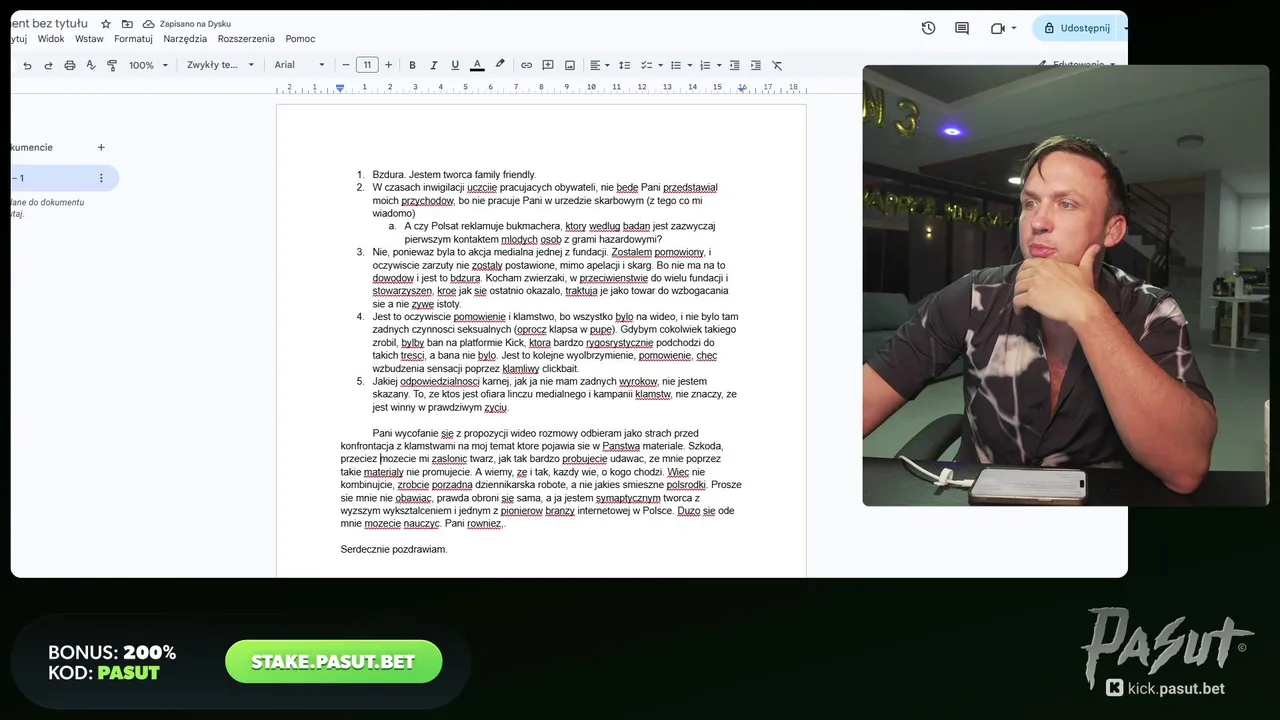Click the document title field
The height and width of the screenshot is (720, 1280).
[49, 23]
